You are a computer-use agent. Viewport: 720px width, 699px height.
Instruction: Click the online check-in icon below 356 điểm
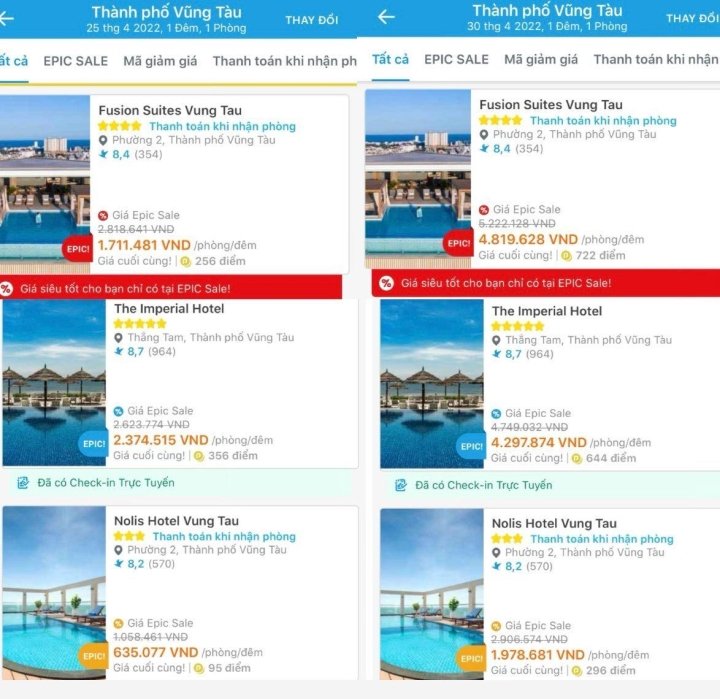point(23,483)
